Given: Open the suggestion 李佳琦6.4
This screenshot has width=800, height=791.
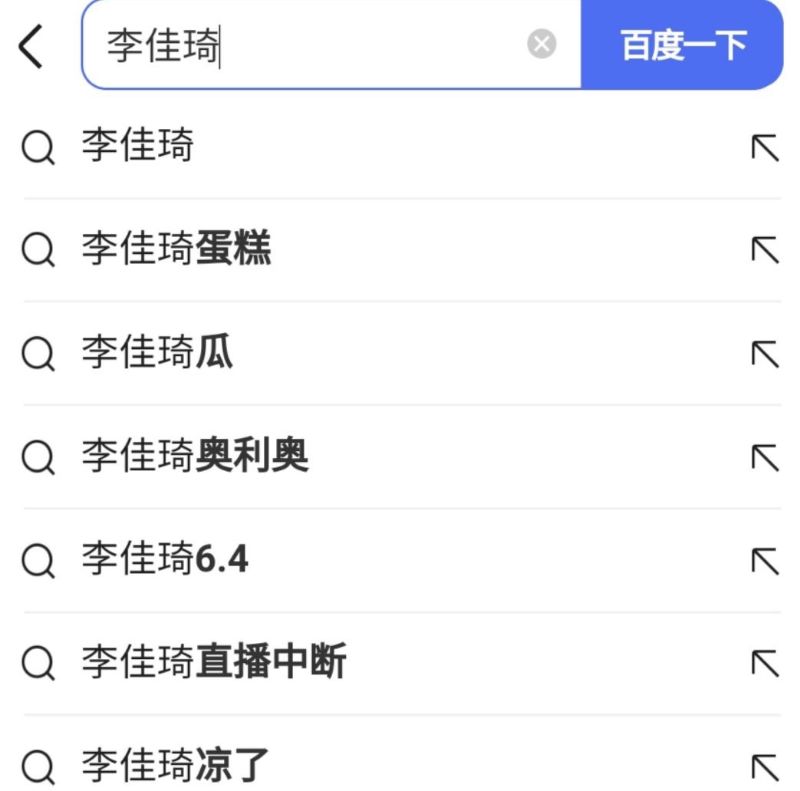Looking at the screenshot, I should 165,559.
